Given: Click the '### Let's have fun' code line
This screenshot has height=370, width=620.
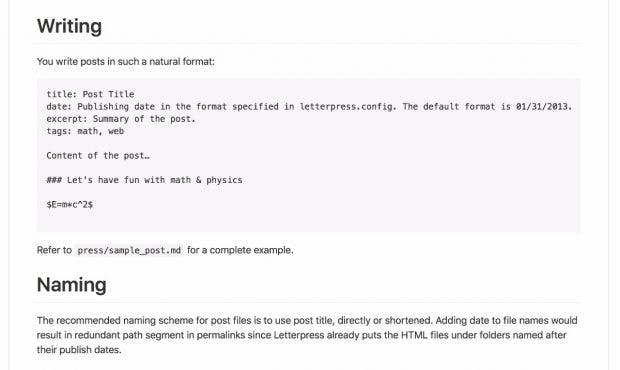Looking at the screenshot, I should [144, 180].
